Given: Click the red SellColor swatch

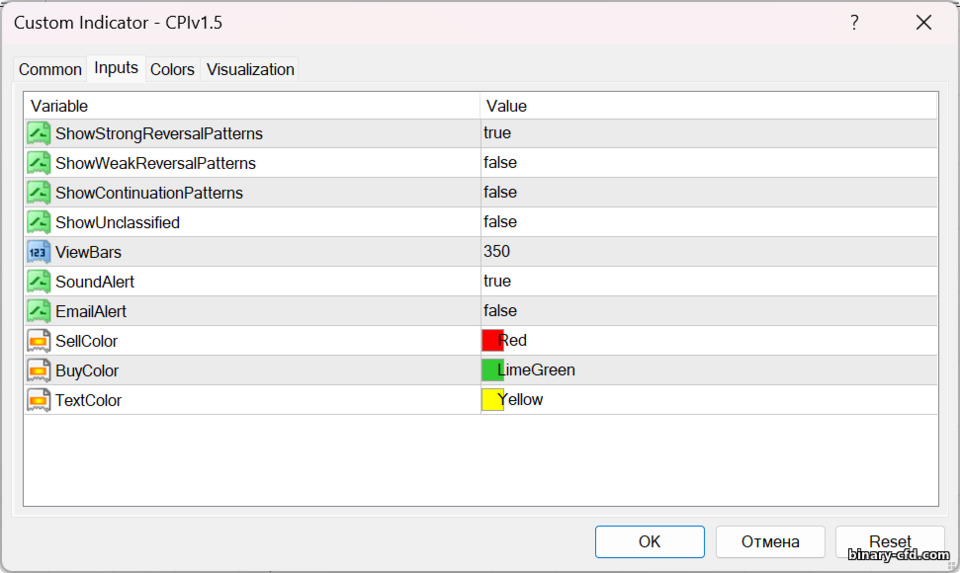Looking at the screenshot, I should (492, 340).
